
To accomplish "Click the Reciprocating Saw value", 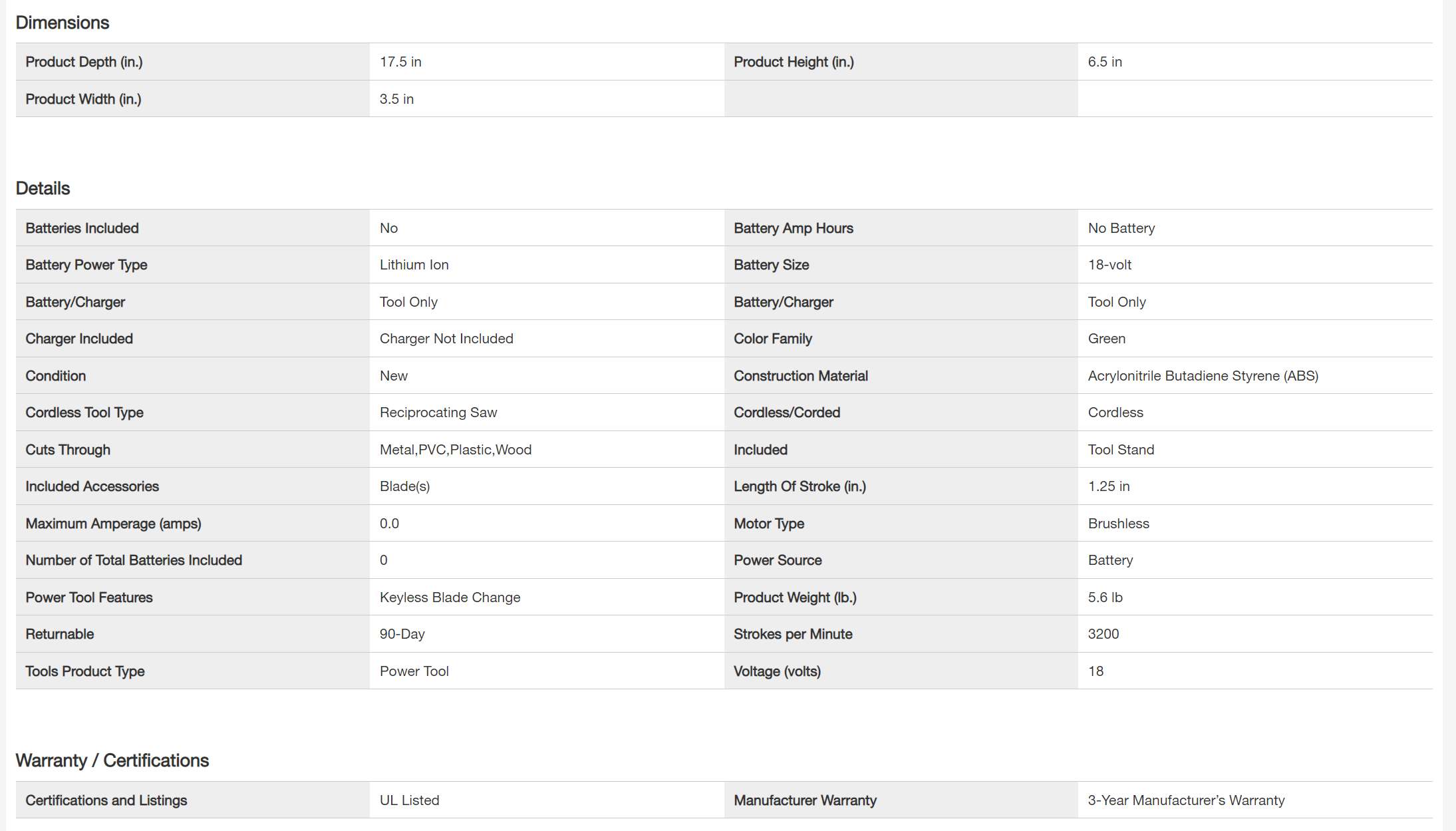I will [x=438, y=413].
